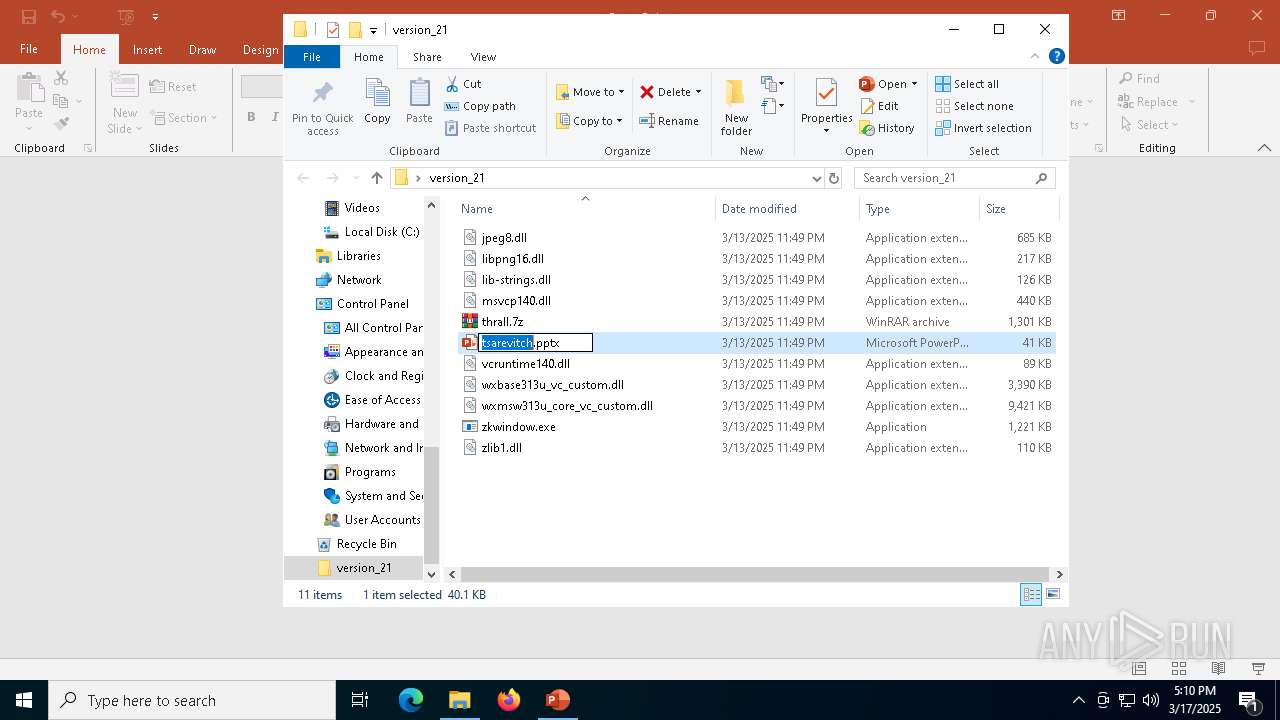Click PowerPoint taskbar icon

coord(557,700)
